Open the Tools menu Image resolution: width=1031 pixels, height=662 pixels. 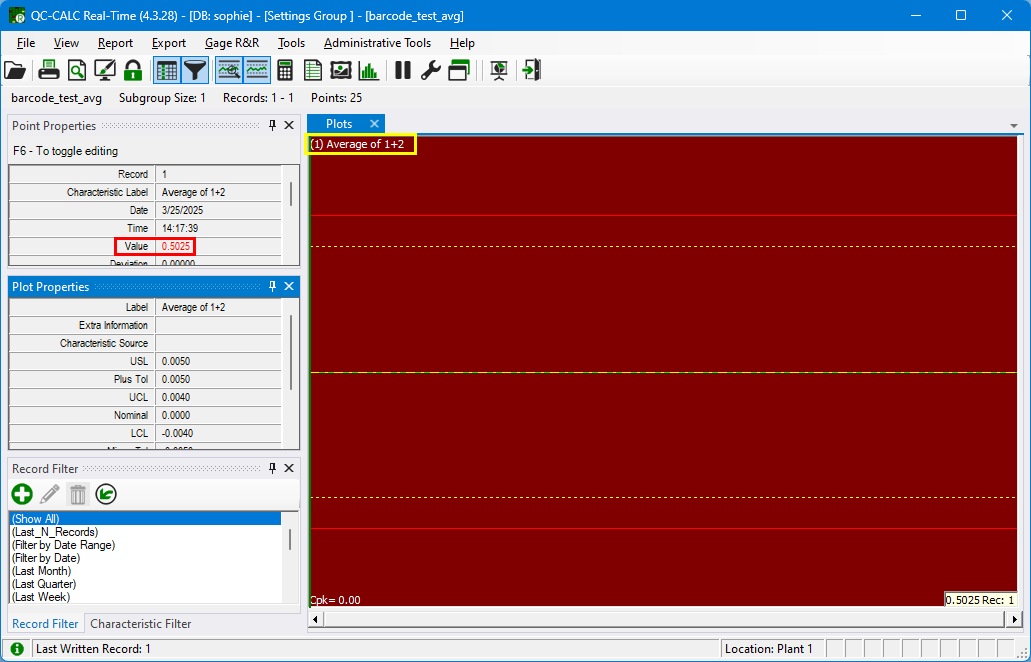tap(291, 43)
